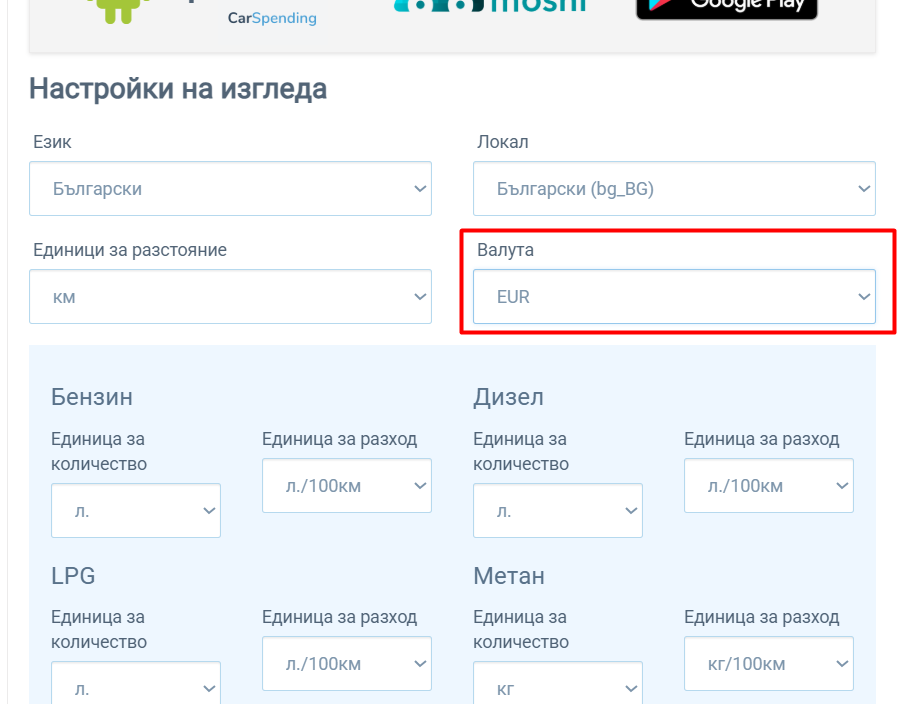
Task: Click the Език field label
Action: [x=52, y=142]
